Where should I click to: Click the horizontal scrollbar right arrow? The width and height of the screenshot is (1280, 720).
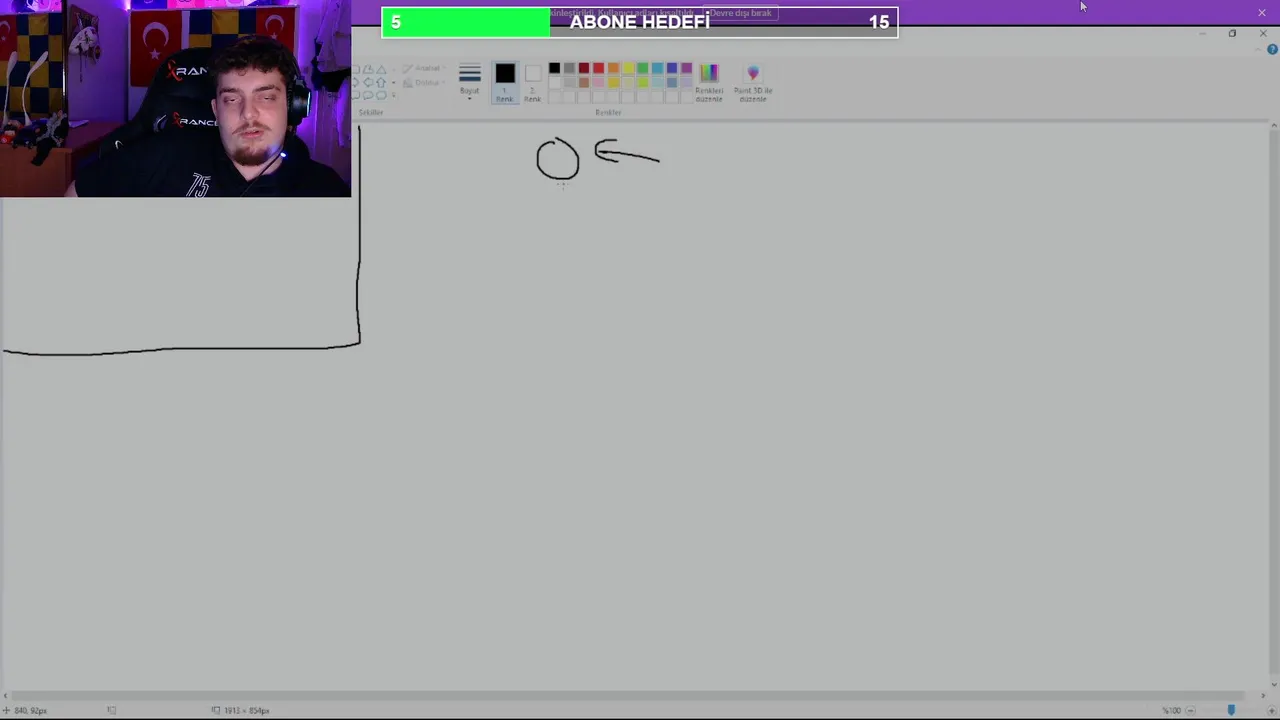click(1262, 696)
